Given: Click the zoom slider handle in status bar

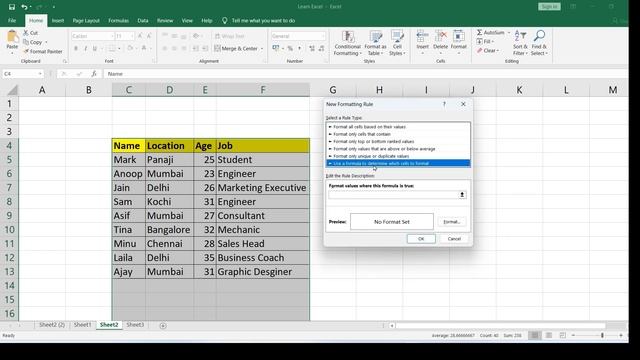Looking at the screenshot, I should (x=602, y=335).
